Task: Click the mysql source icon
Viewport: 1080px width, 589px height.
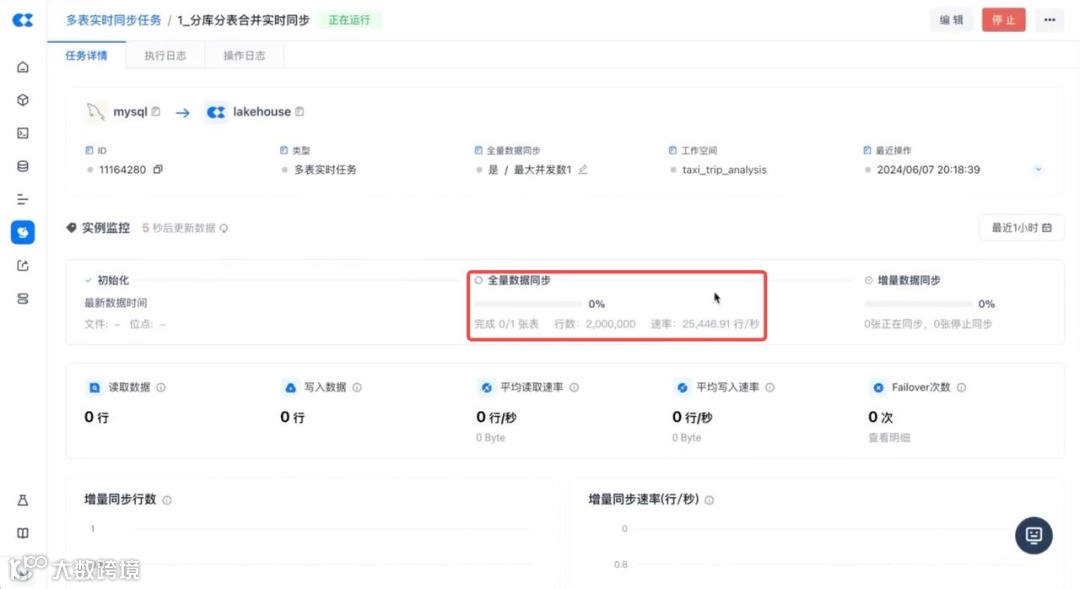Action: 95,112
